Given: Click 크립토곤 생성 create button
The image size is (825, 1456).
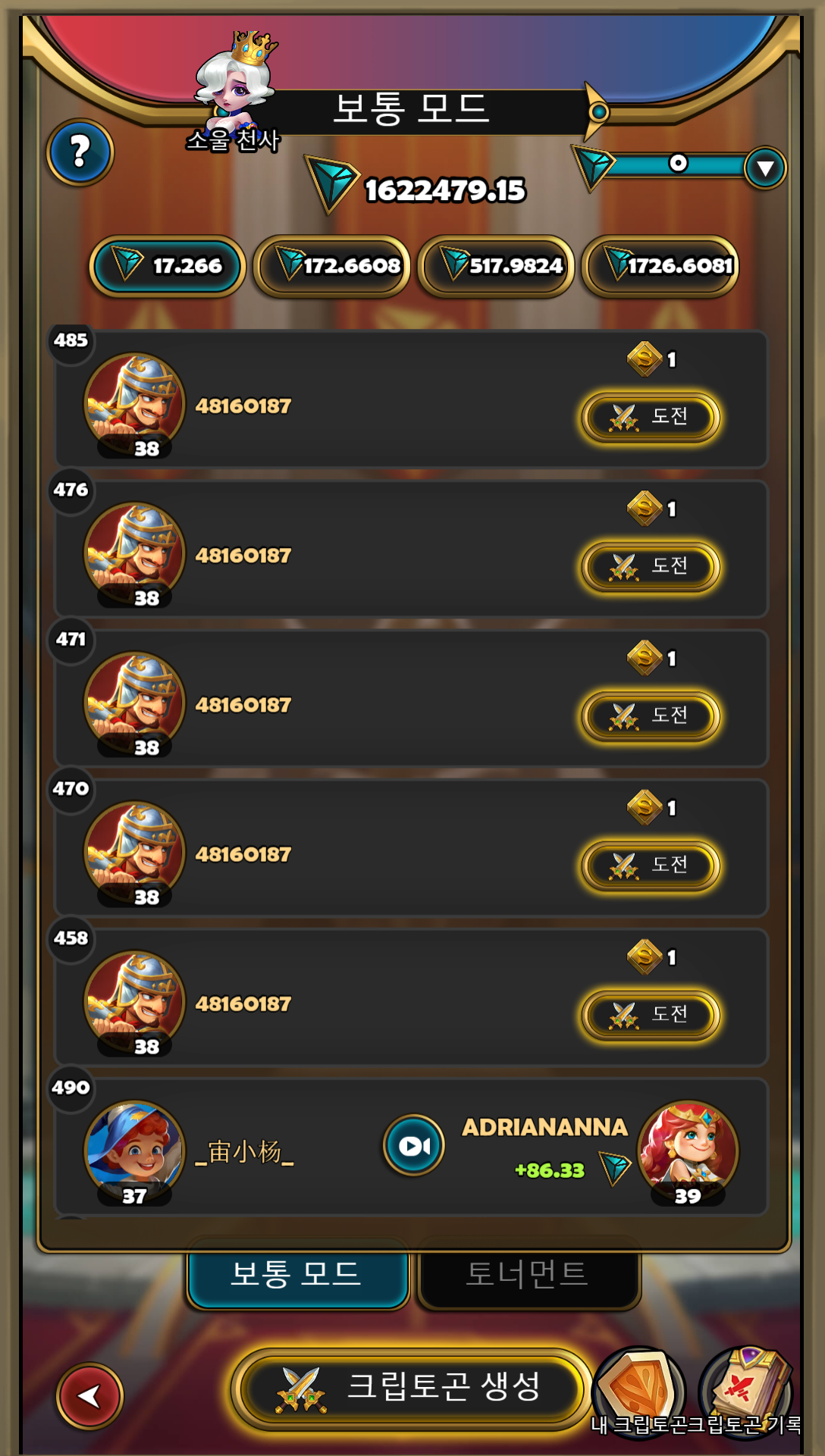Looking at the screenshot, I should tap(412, 1389).
